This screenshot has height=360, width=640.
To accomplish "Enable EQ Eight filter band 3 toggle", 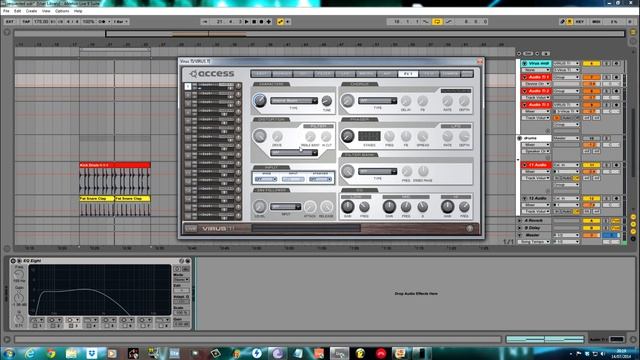I will (71, 326).
